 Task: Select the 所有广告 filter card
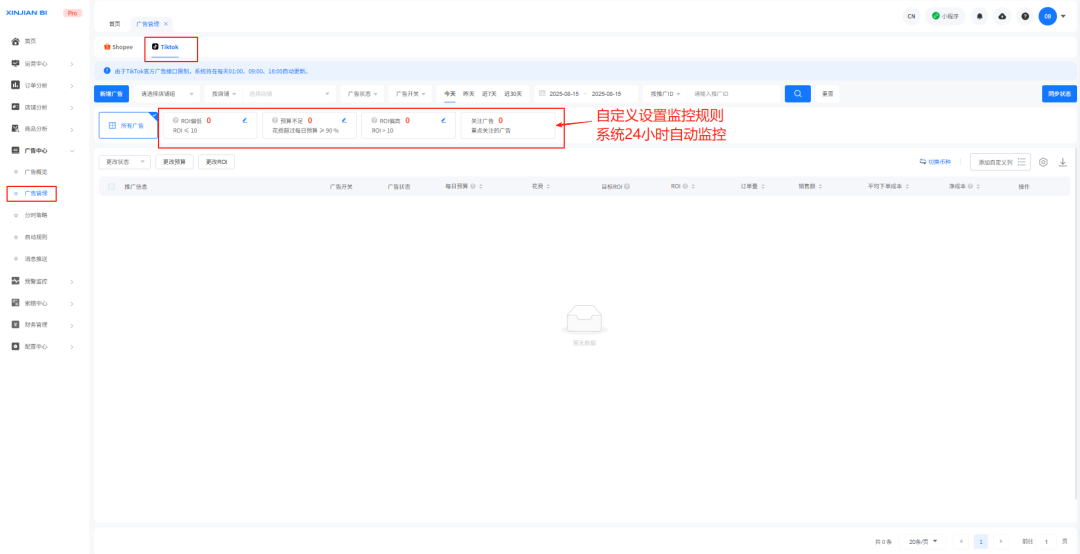pos(128,125)
